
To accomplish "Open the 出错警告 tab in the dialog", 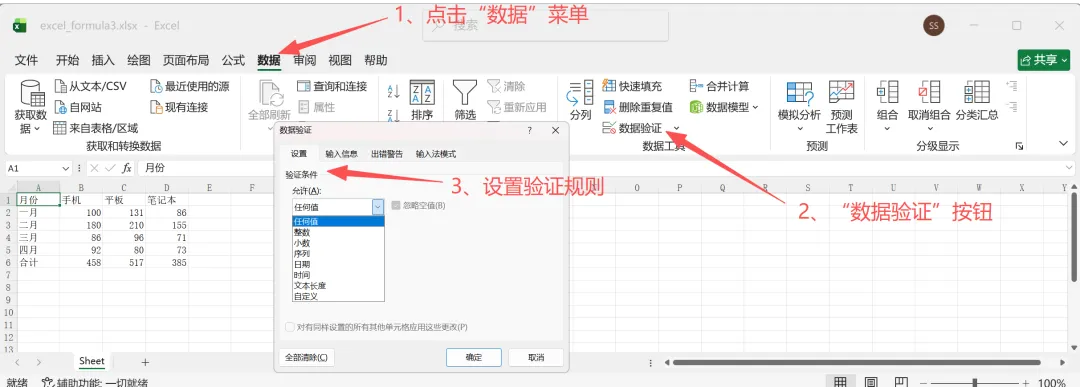I will click(386, 154).
